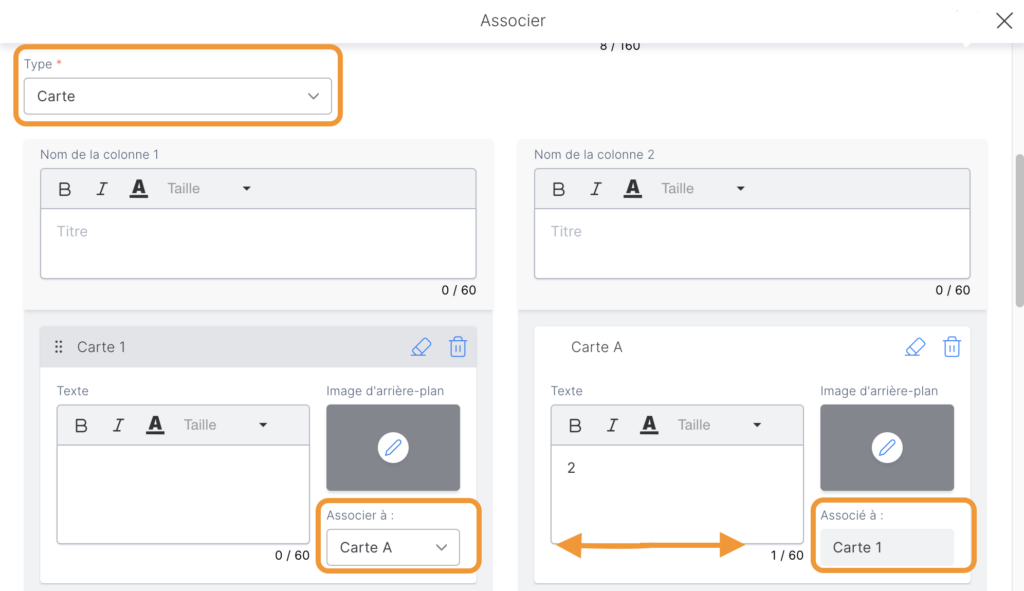Screen dimensions: 1024x591
Task: Open the Associer à dropdown on Carte 1
Action: (x=393, y=547)
